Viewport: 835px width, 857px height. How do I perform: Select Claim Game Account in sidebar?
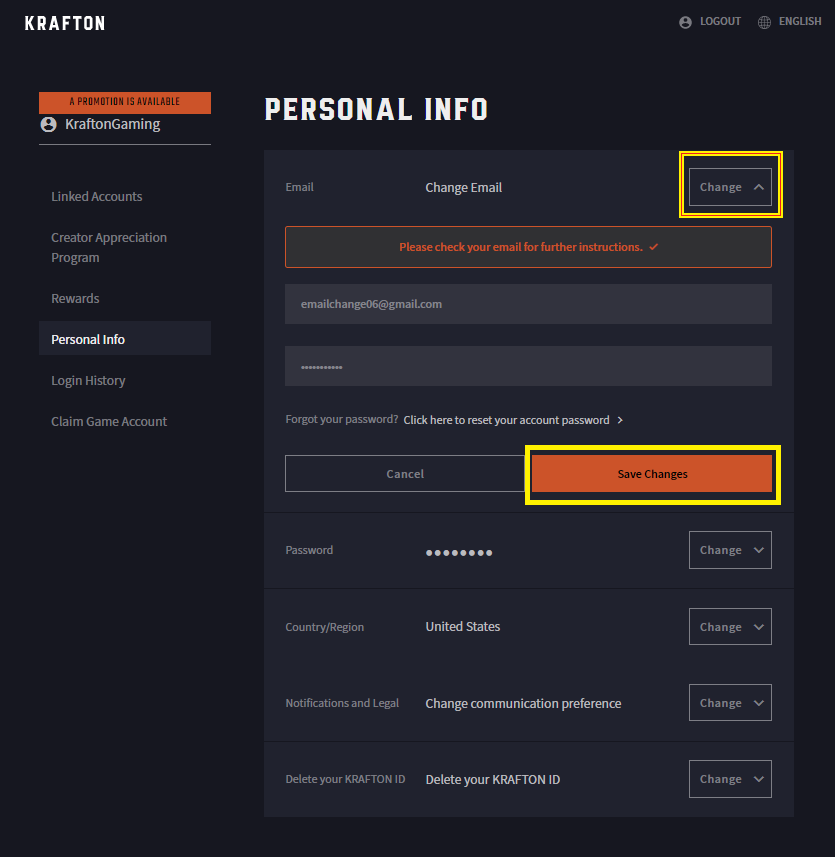pos(109,421)
